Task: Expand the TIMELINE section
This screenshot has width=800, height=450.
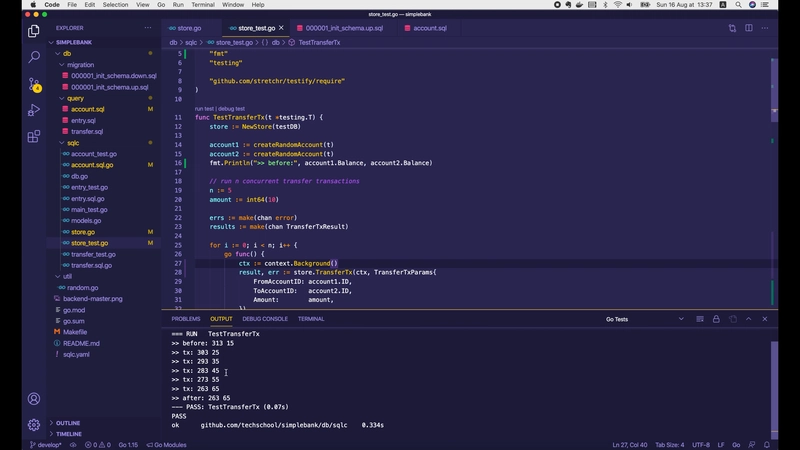Action: tap(69, 434)
